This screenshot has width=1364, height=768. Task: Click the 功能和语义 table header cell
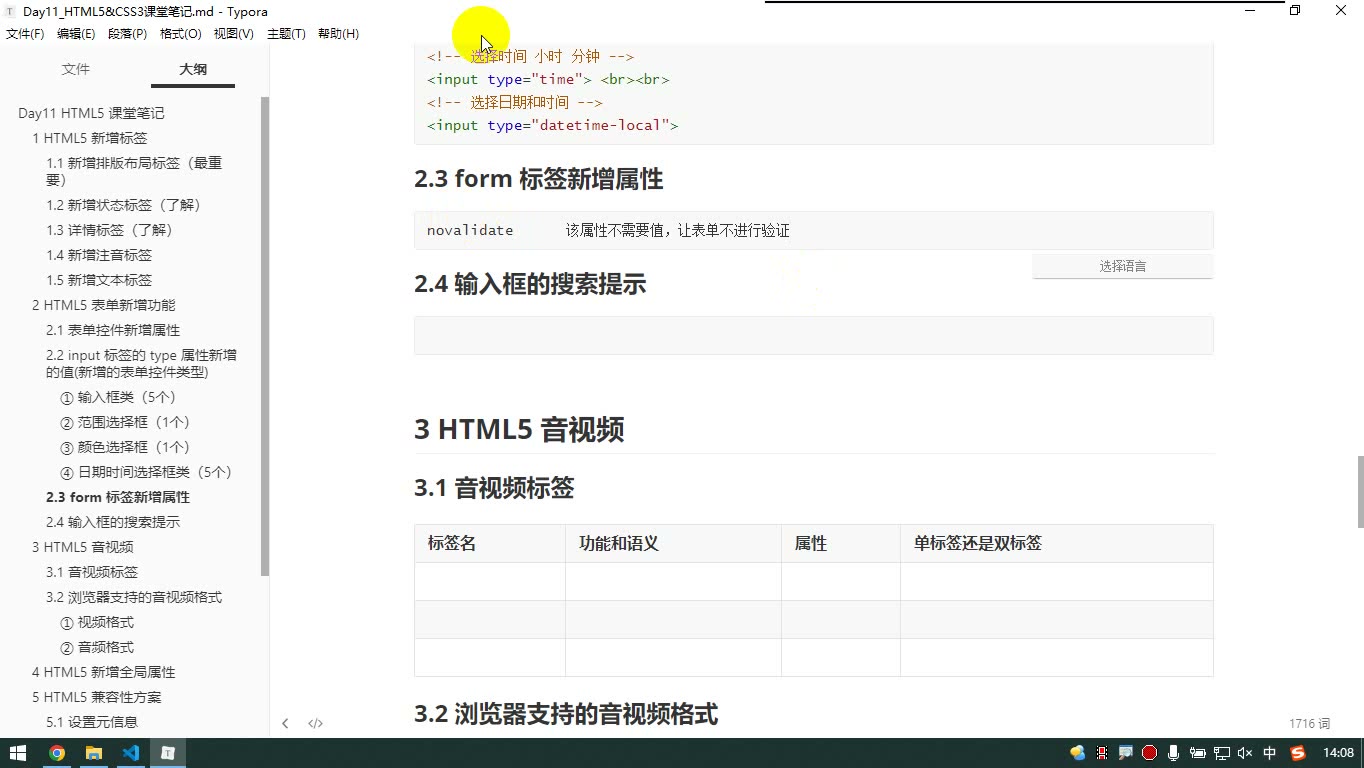(673, 544)
